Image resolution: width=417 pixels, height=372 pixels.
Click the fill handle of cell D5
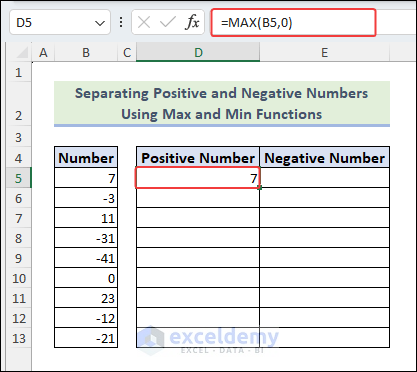[x=260, y=188]
